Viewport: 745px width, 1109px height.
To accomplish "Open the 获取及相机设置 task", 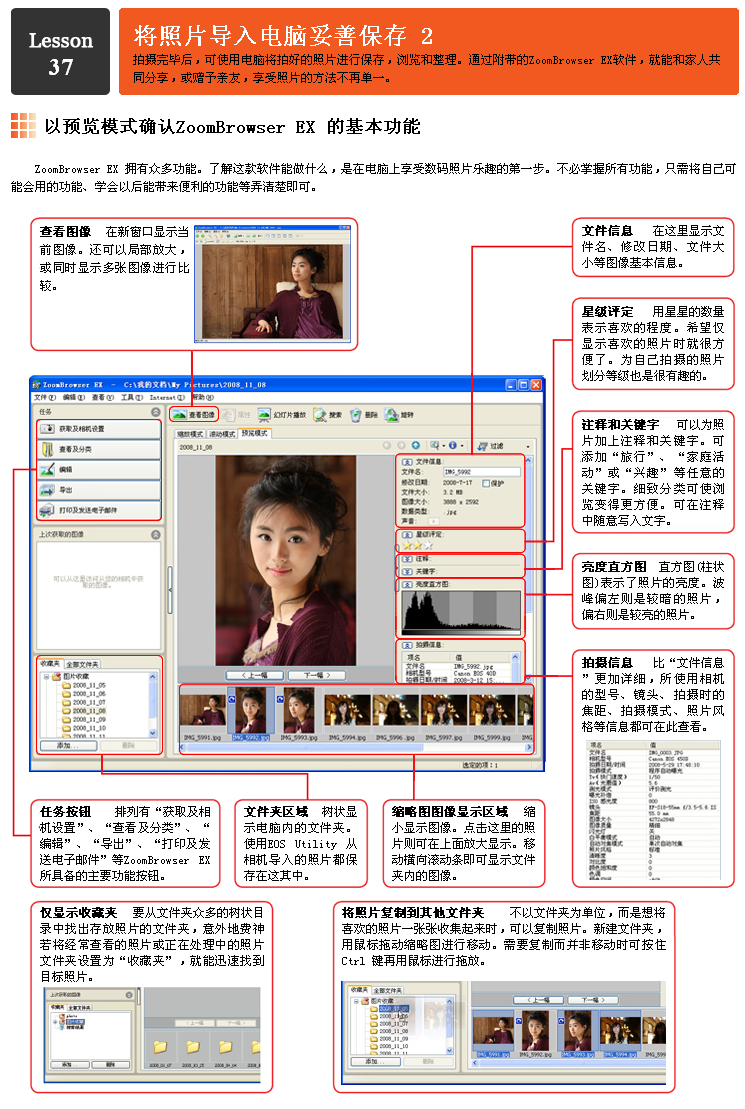I will click(x=99, y=429).
